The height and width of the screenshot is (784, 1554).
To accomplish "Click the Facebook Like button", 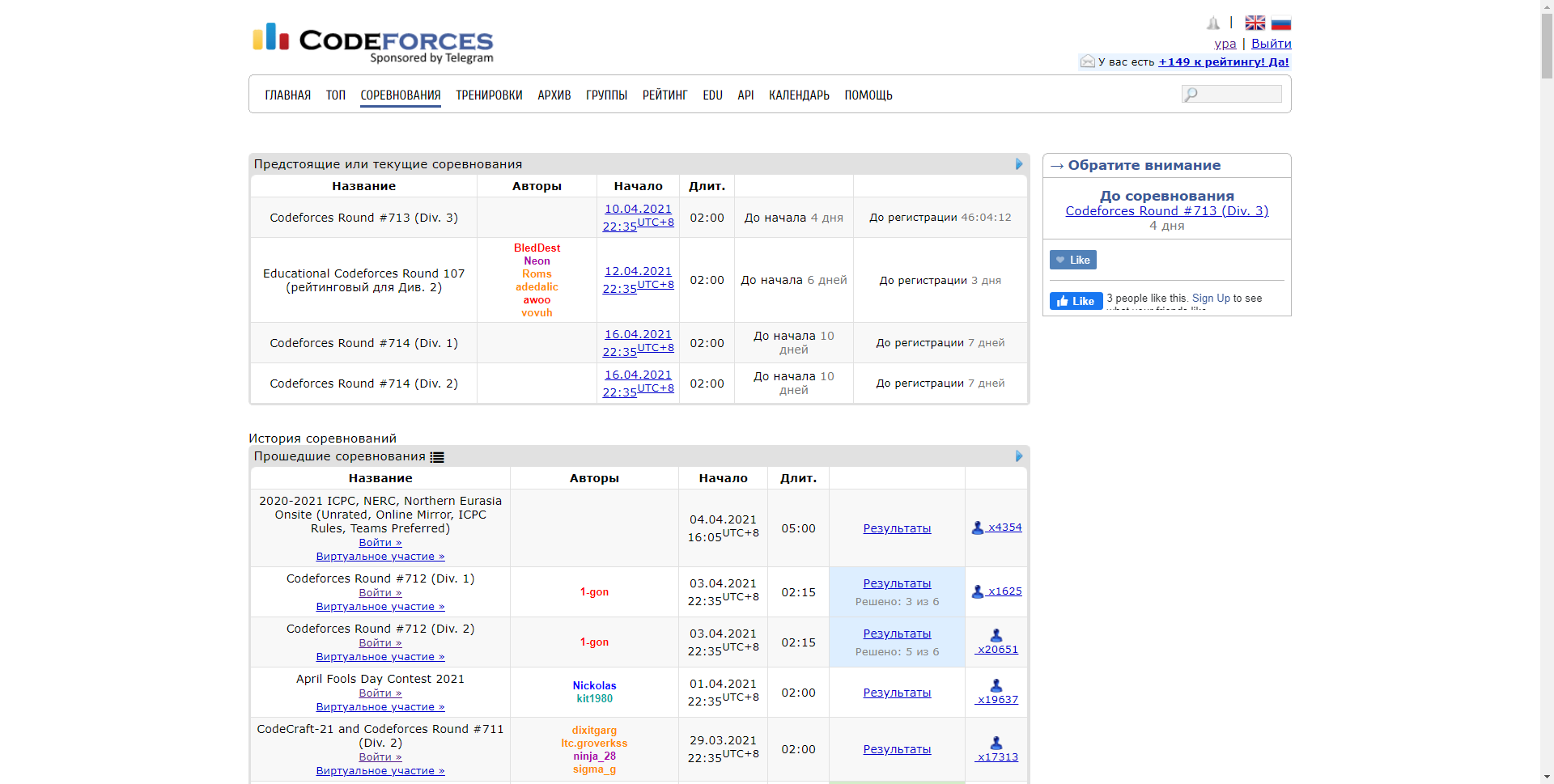I will [x=1076, y=301].
